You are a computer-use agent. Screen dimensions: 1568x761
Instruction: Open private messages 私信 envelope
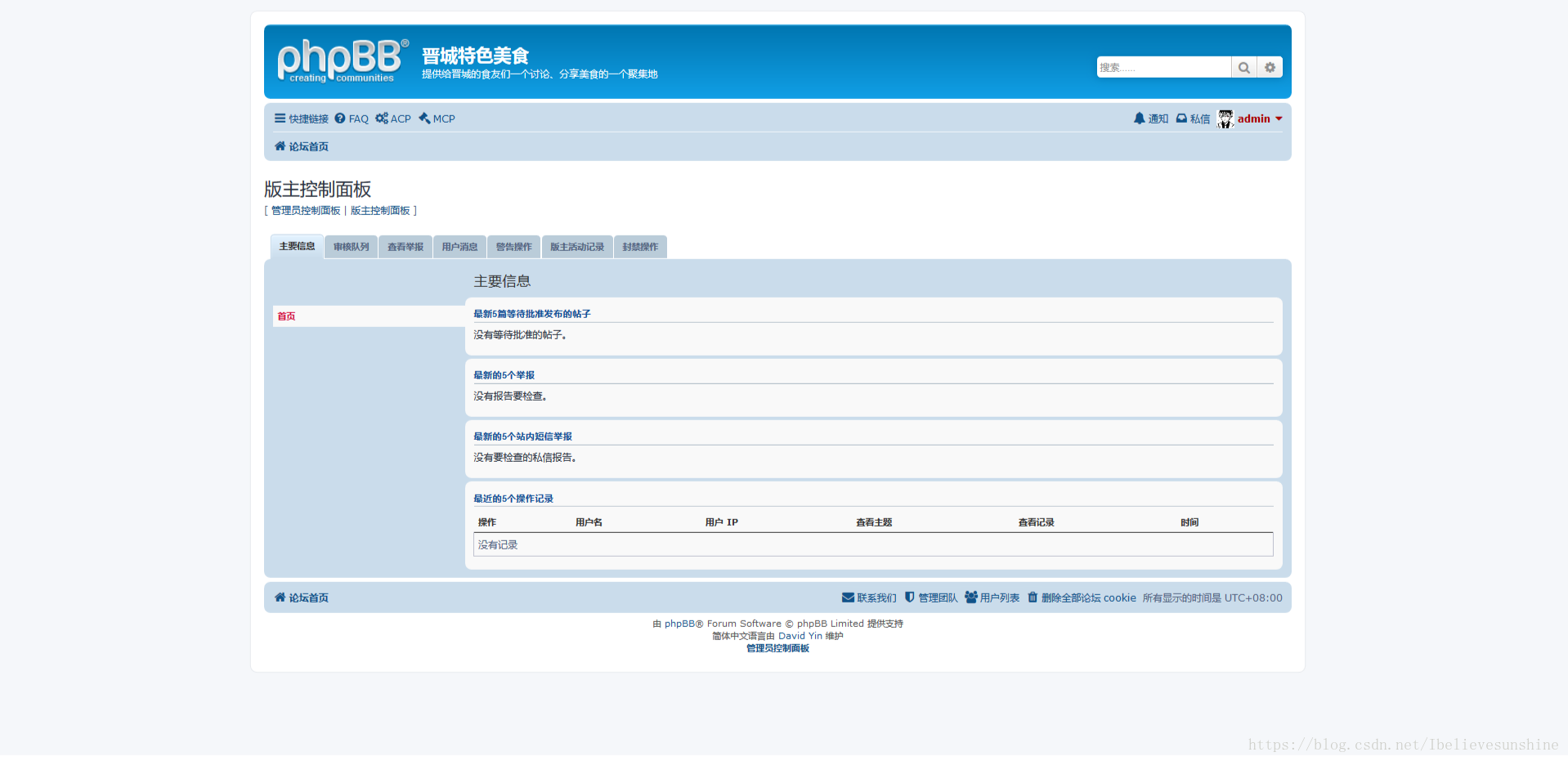click(1182, 119)
